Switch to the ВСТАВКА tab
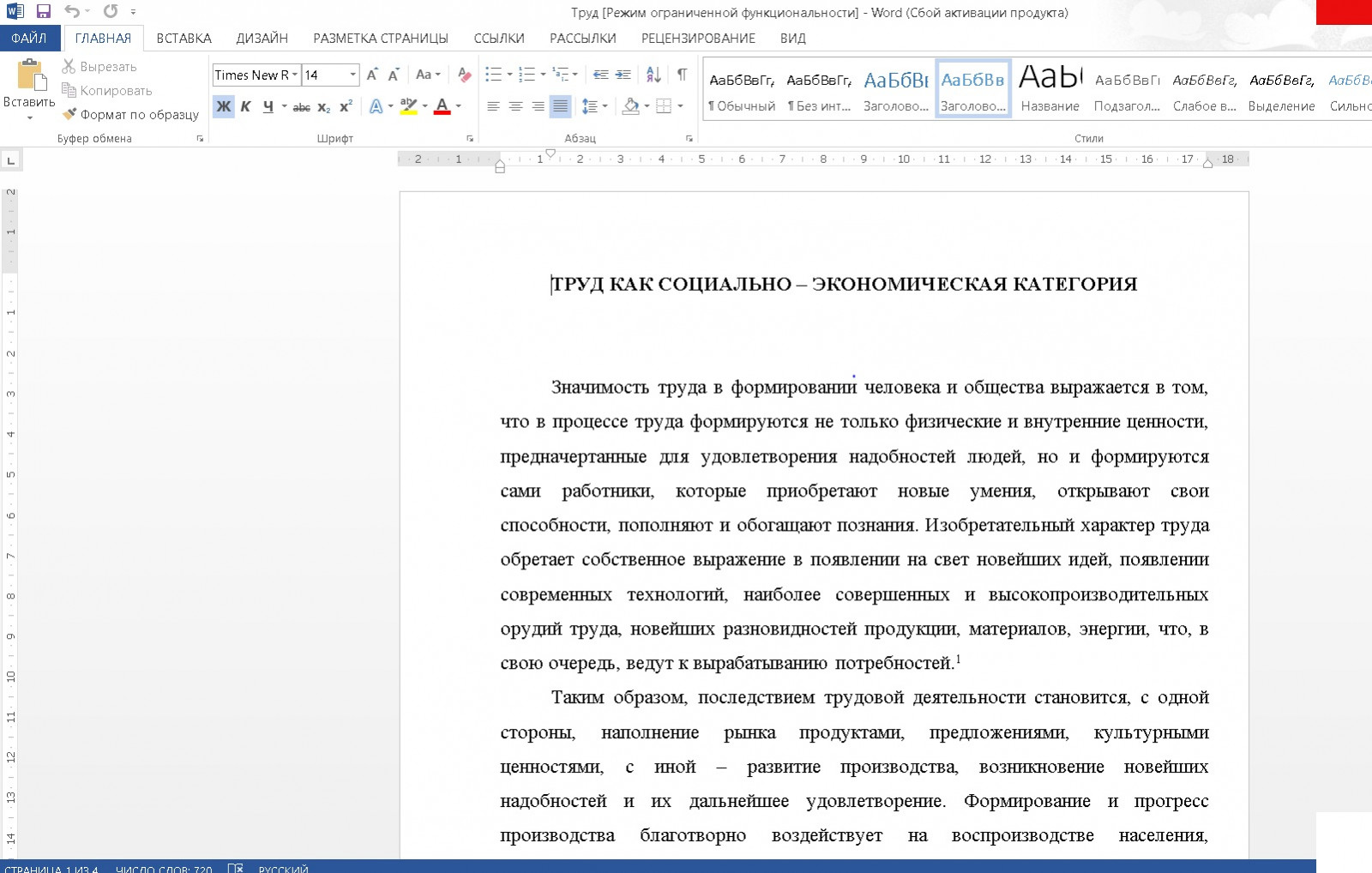The image size is (1372, 873). point(184,39)
